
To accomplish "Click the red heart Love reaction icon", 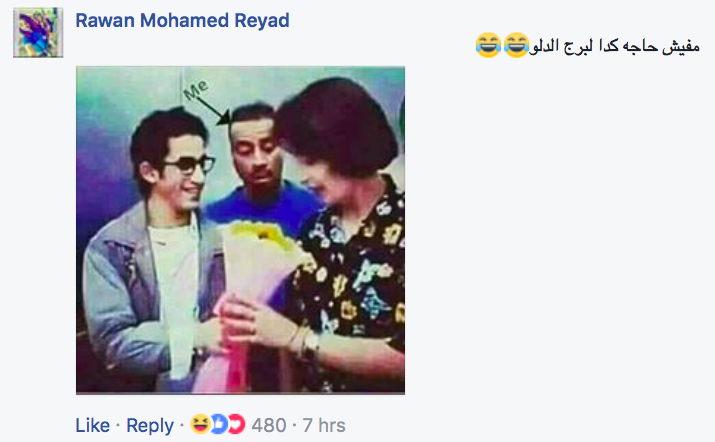I will (236, 424).
